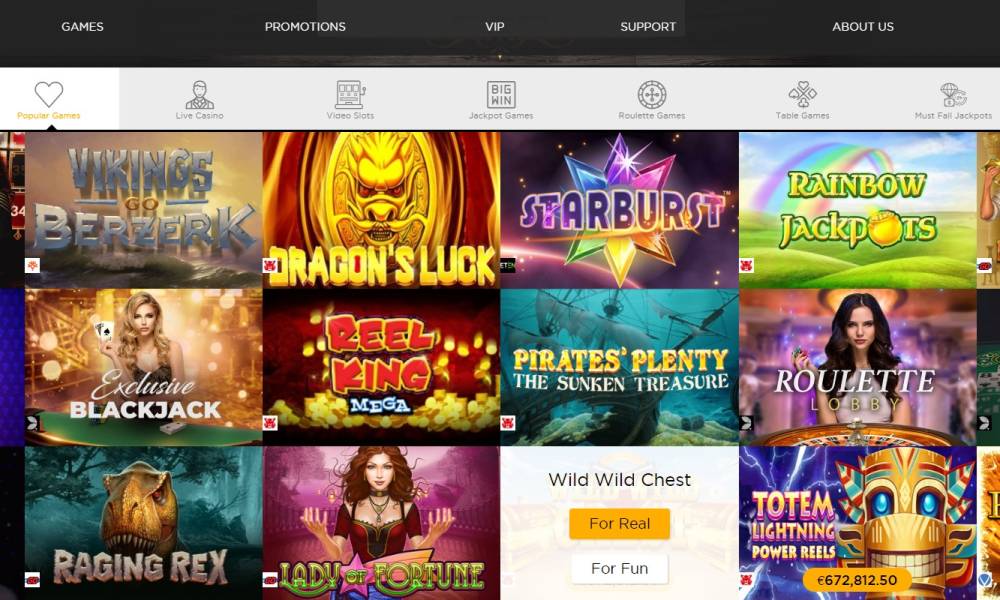1000x600 pixels.
Task: Play Wild Wild Chest For Real
Action: coord(619,523)
